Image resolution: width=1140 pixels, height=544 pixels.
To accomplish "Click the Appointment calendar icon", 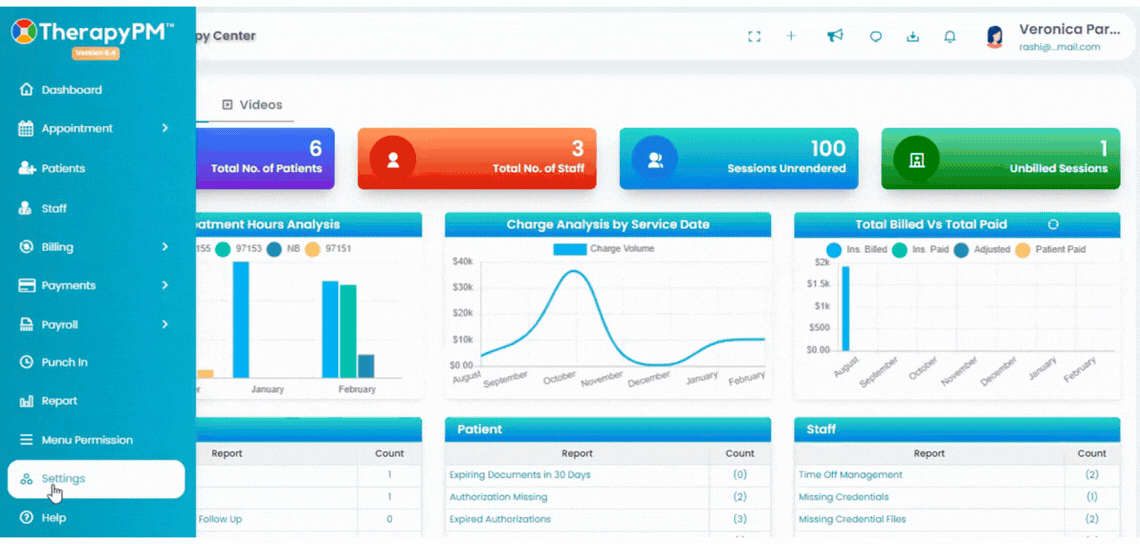I will (26, 129).
